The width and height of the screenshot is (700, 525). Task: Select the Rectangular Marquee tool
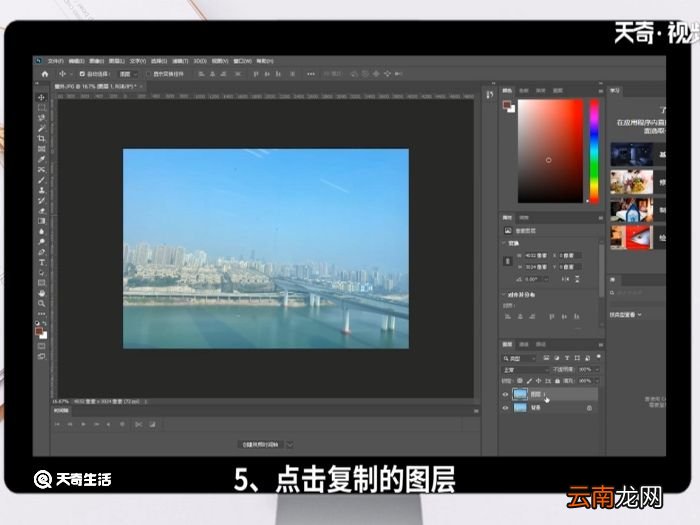point(42,108)
